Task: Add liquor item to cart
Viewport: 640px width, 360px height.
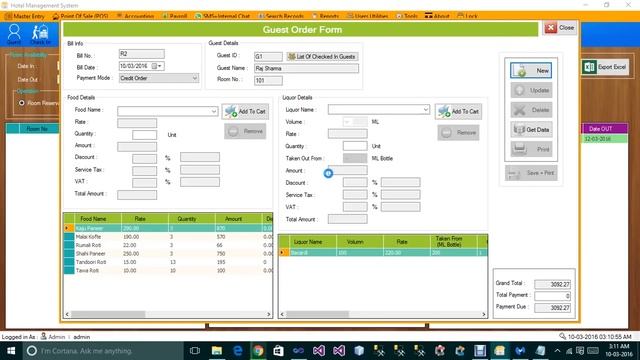Action: [x=458, y=111]
